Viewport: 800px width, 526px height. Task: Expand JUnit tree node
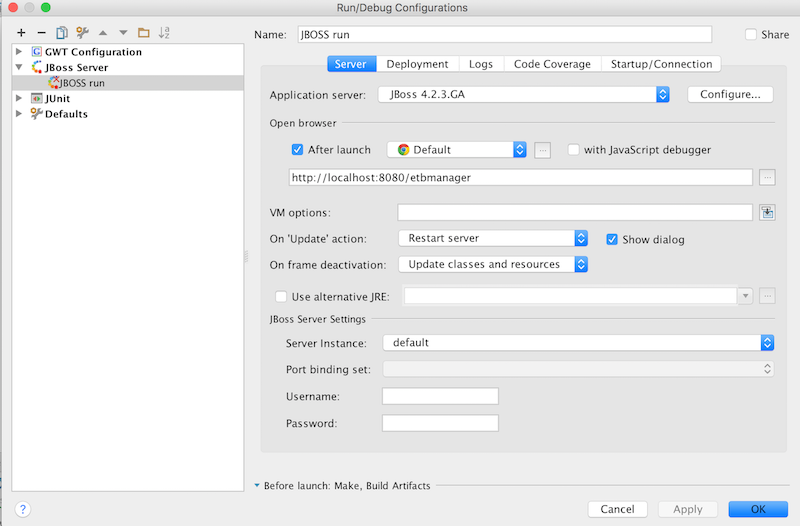click(19, 98)
